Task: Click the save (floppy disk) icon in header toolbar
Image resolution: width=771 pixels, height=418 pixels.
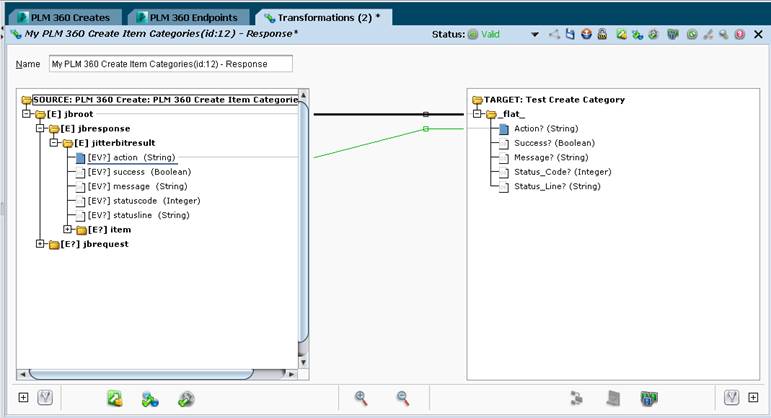Action: point(570,34)
